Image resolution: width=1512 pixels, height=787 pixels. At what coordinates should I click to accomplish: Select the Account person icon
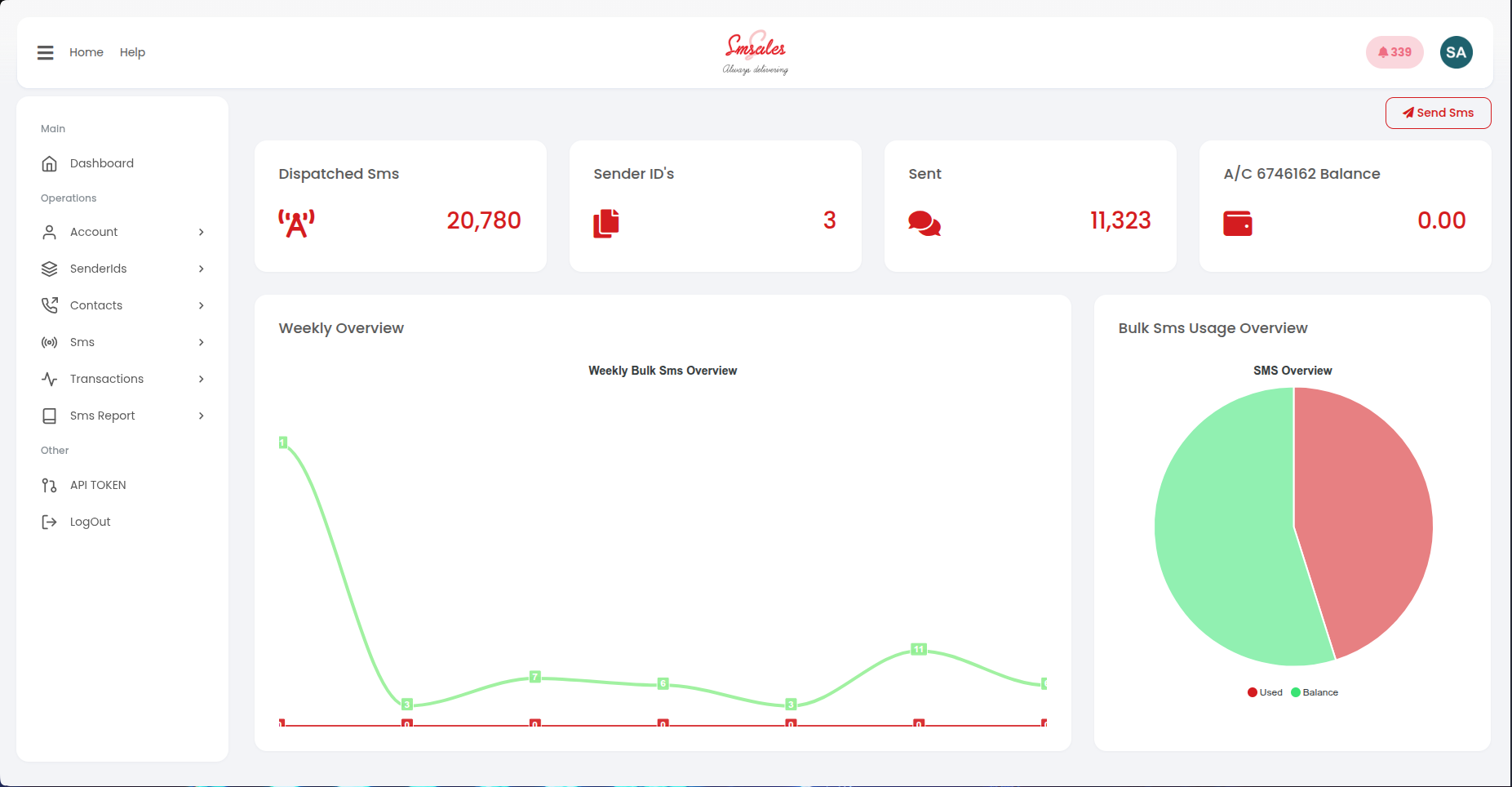50,232
